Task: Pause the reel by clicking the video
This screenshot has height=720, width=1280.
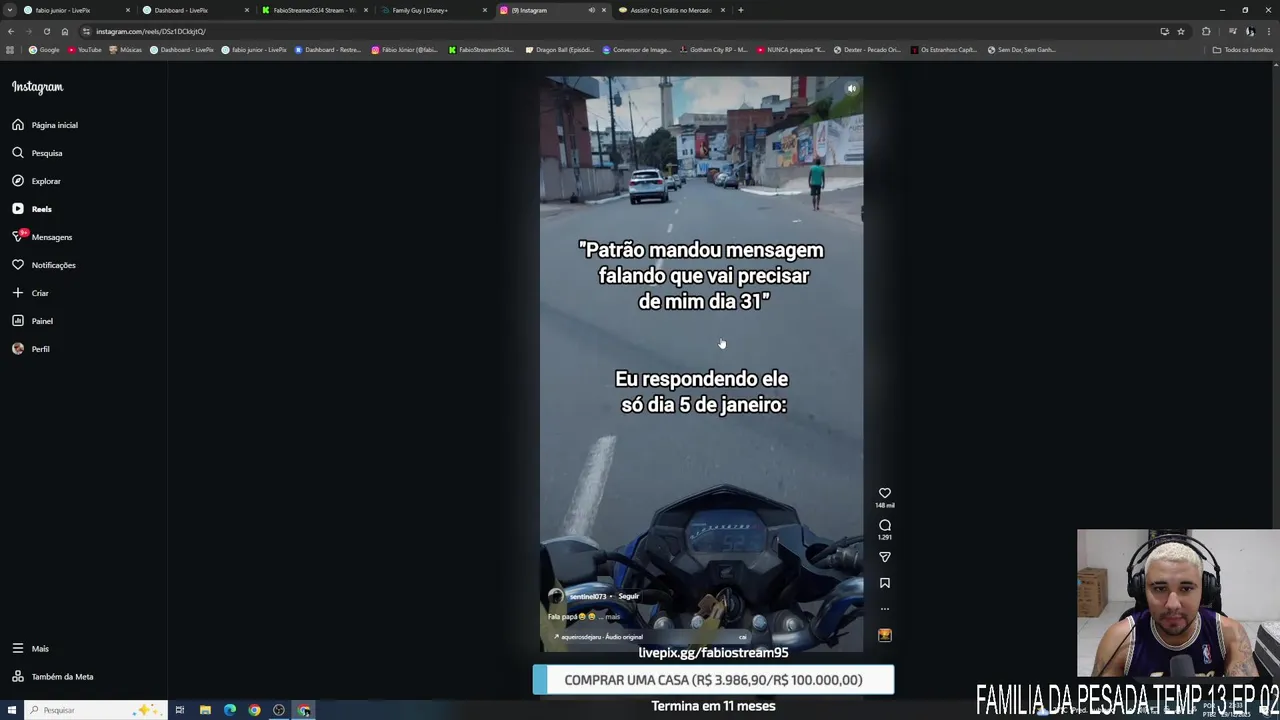Action: point(701,364)
